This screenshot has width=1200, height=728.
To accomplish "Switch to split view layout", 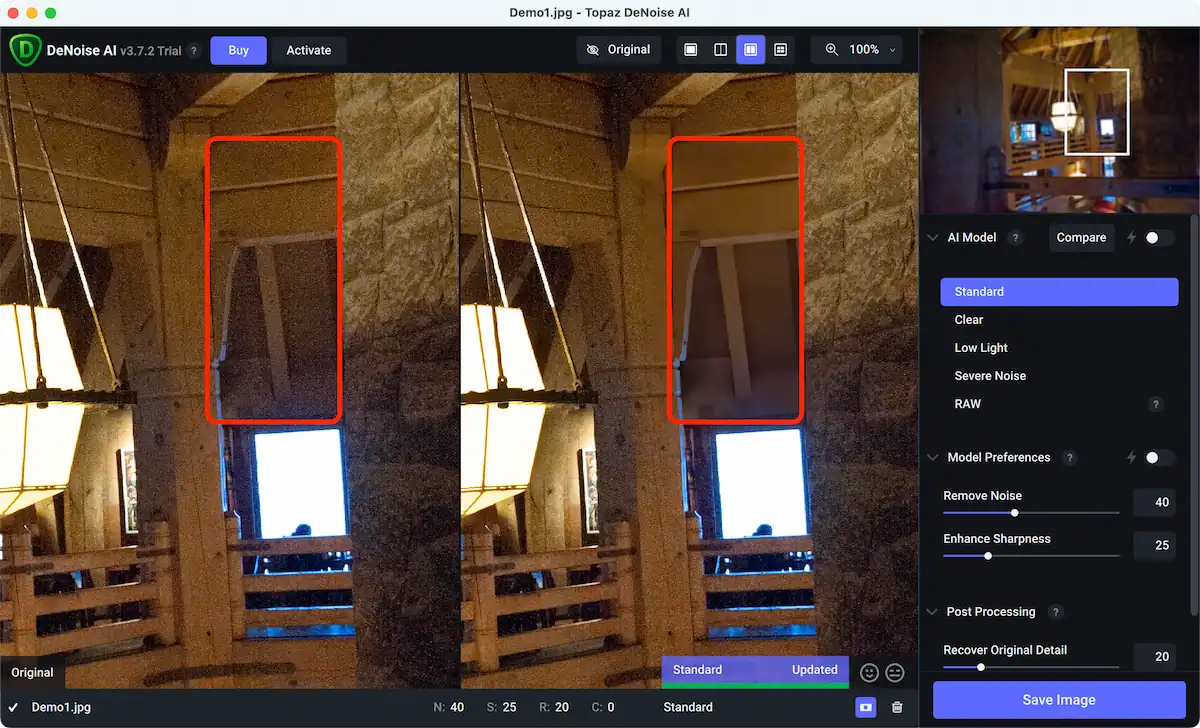I will 720,49.
